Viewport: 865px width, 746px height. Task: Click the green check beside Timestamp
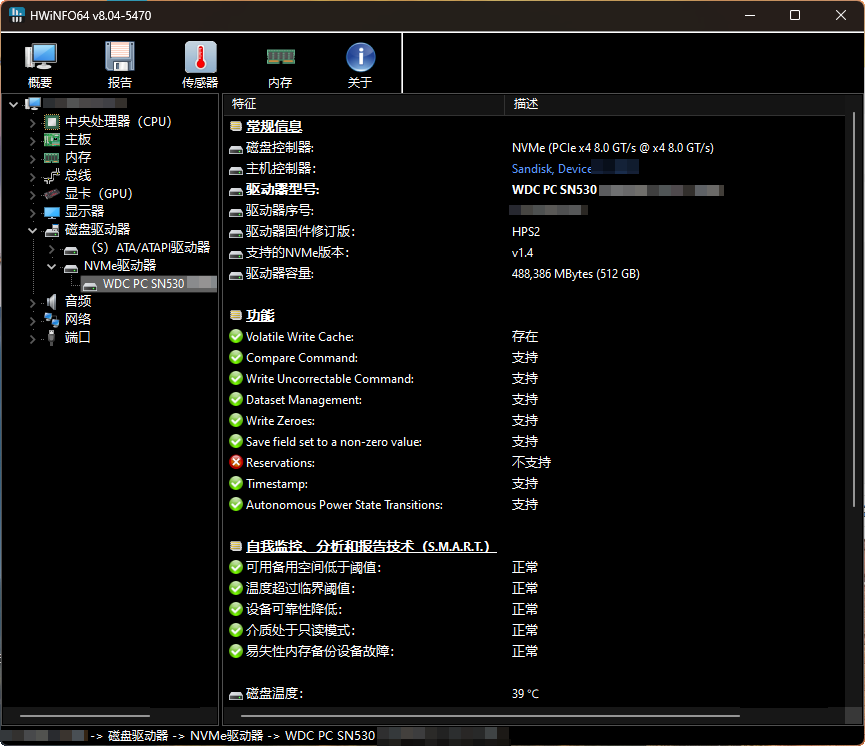(236, 483)
